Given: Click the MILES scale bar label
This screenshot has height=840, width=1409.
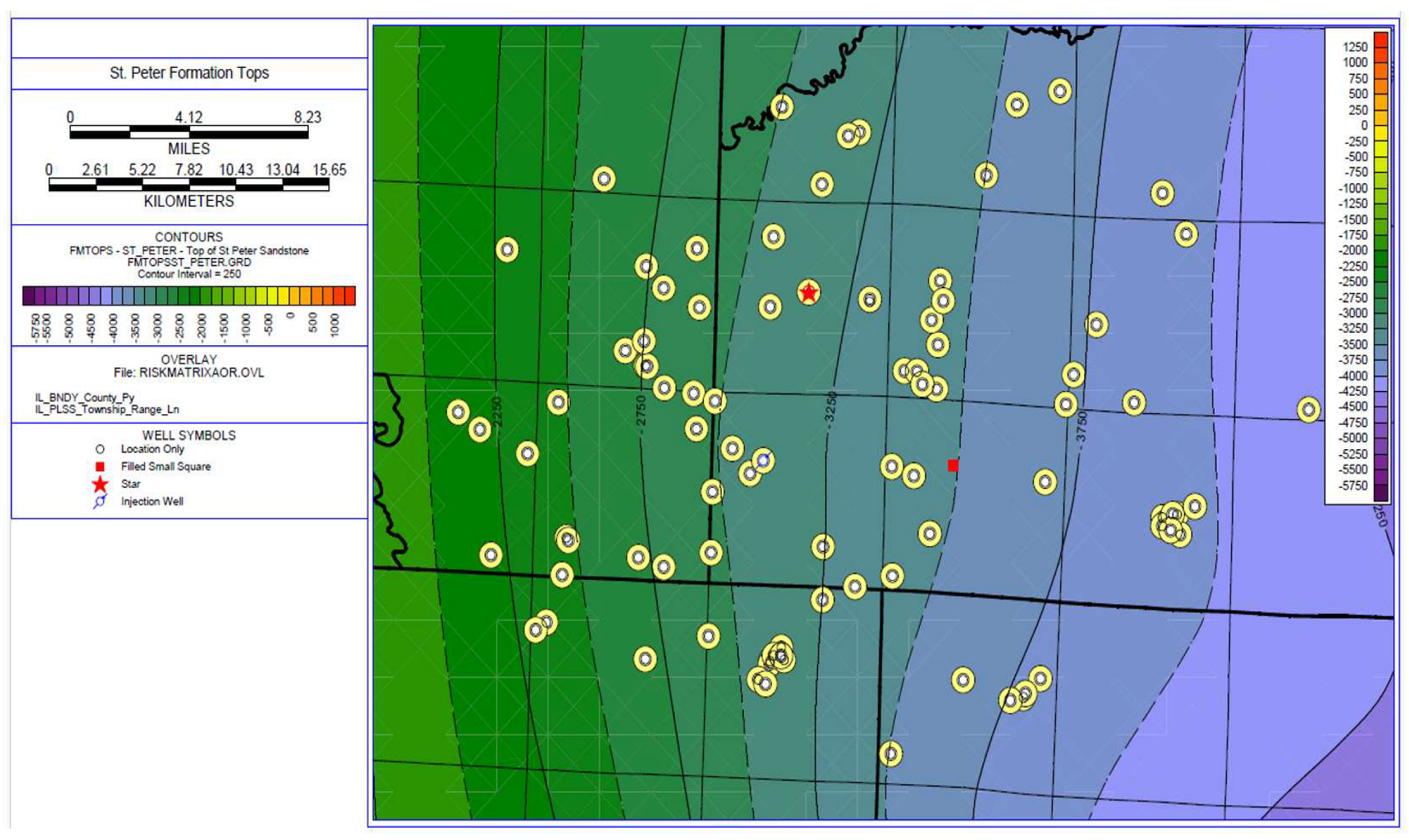Looking at the screenshot, I should pyautogui.click(x=188, y=149).
